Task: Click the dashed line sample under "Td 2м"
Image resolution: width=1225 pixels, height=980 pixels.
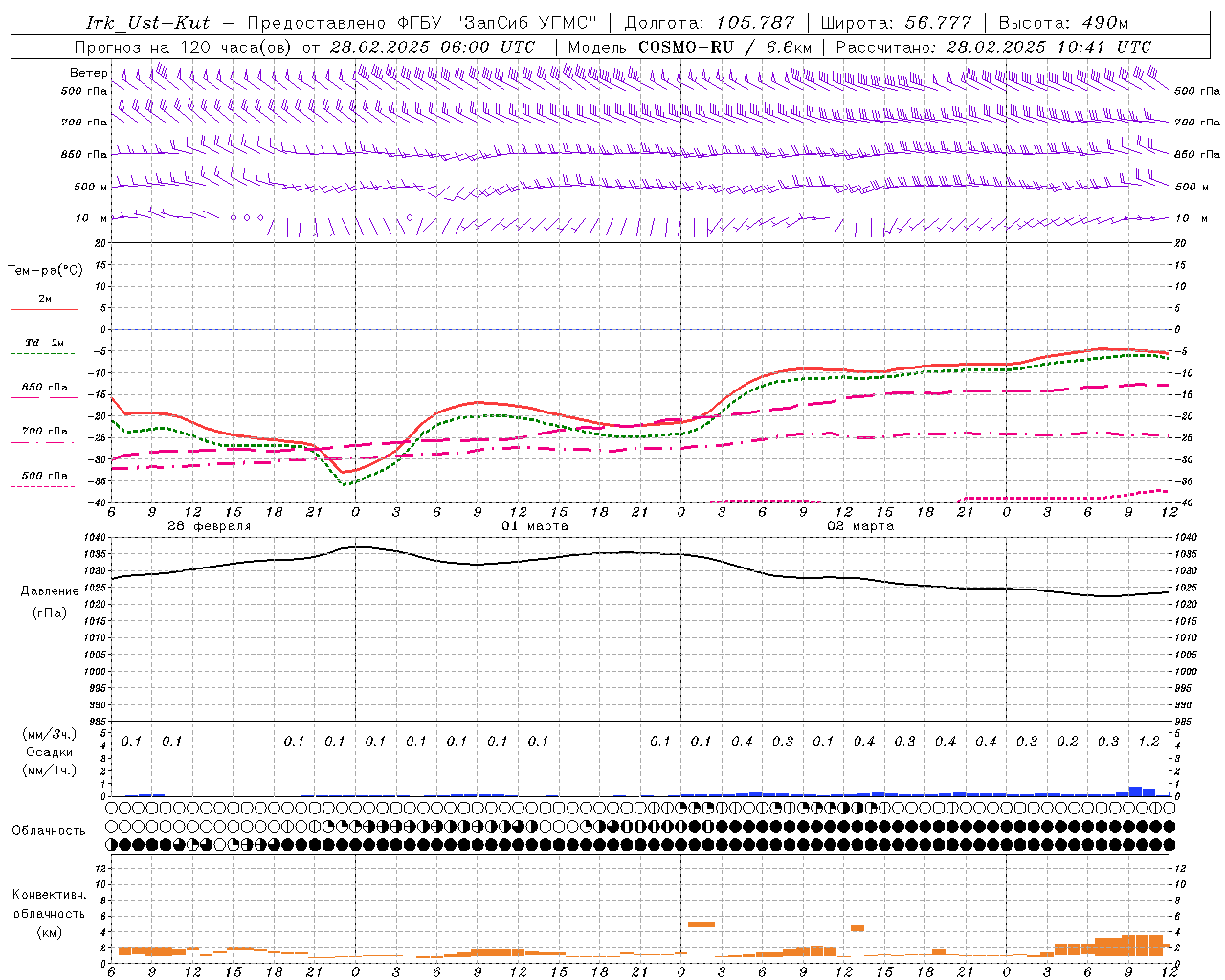Action: [x=42, y=354]
